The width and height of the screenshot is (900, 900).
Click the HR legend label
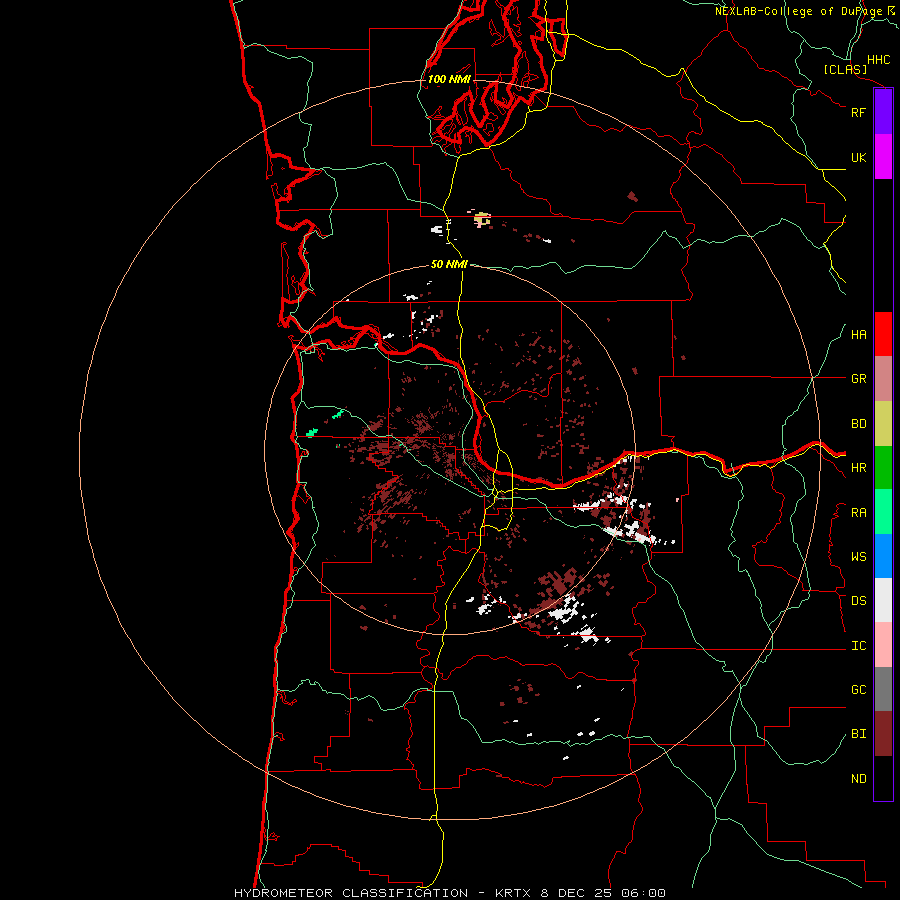click(x=858, y=468)
